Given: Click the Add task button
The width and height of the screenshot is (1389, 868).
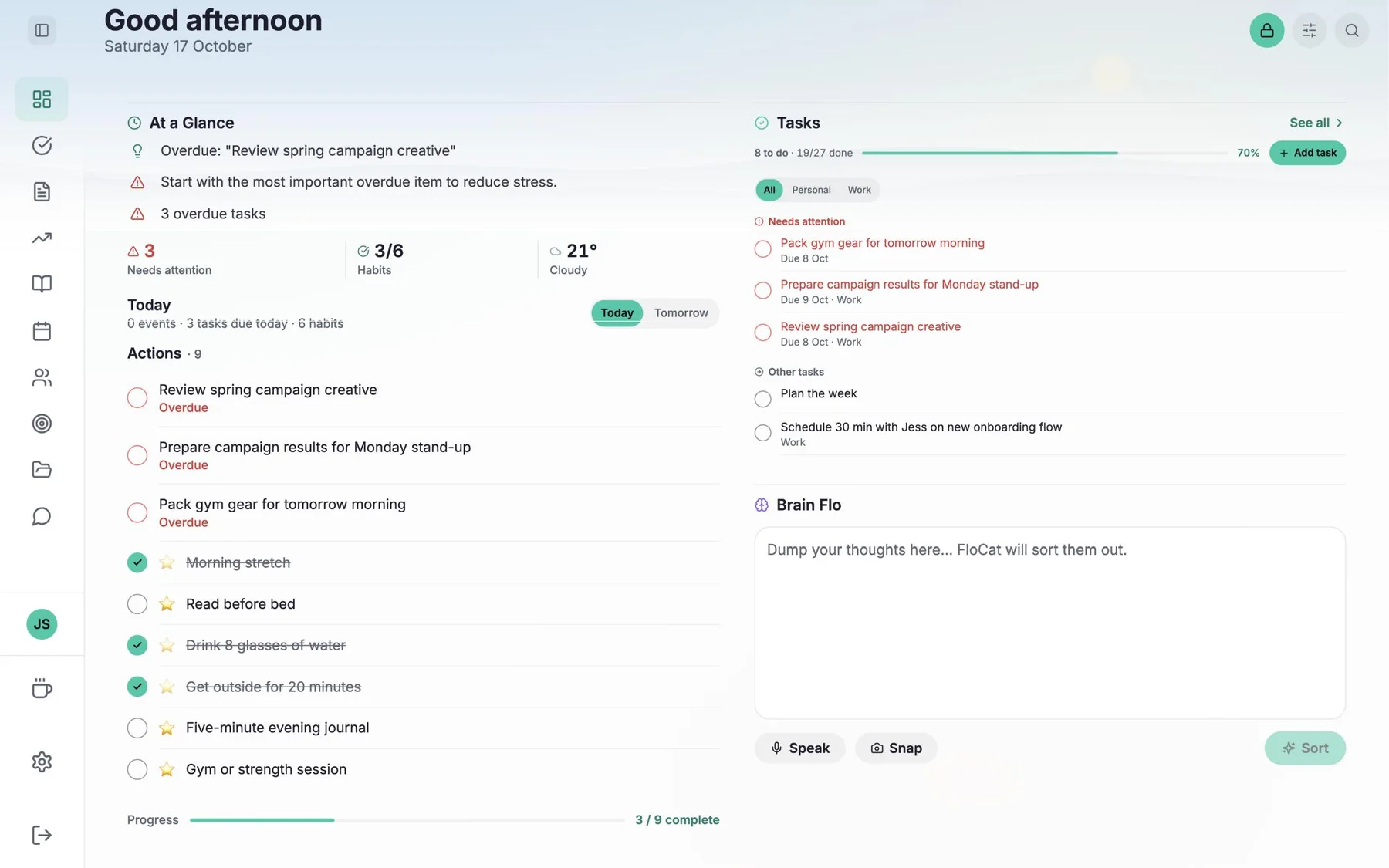Looking at the screenshot, I should click(1307, 153).
